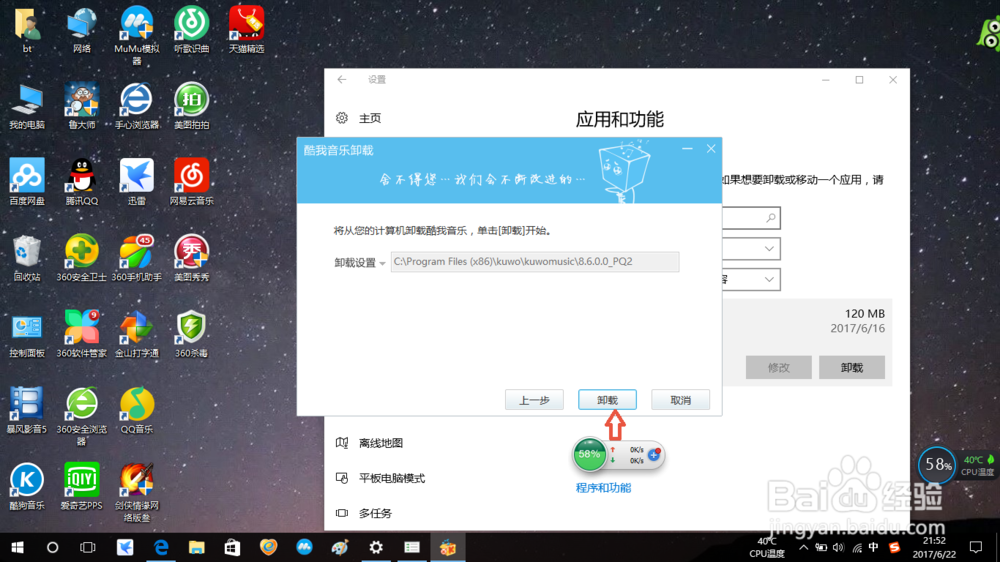Open Microsoft Edge from taskbar

coord(161,547)
